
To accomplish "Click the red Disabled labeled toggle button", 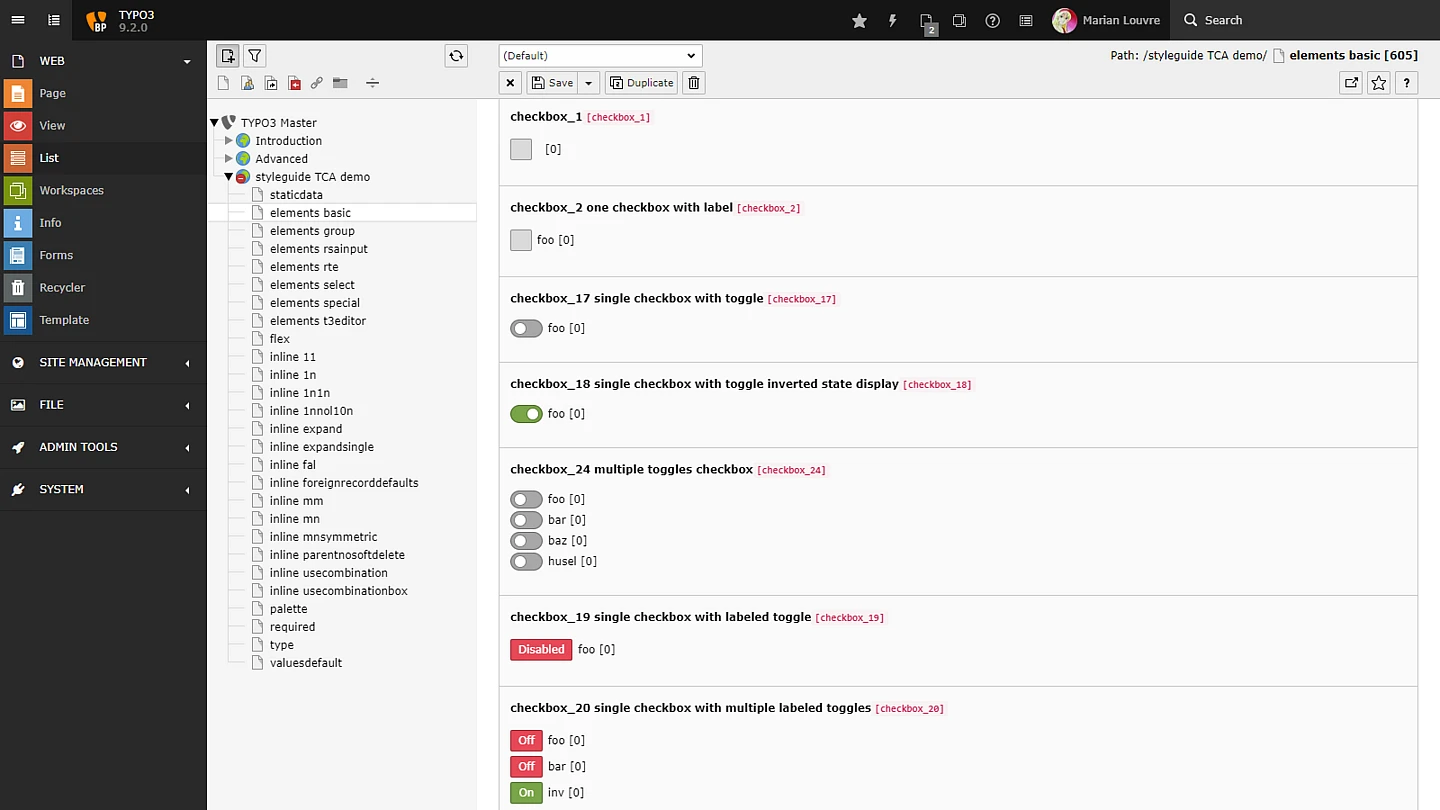I will pyautogui.click(x=541, y=650).
